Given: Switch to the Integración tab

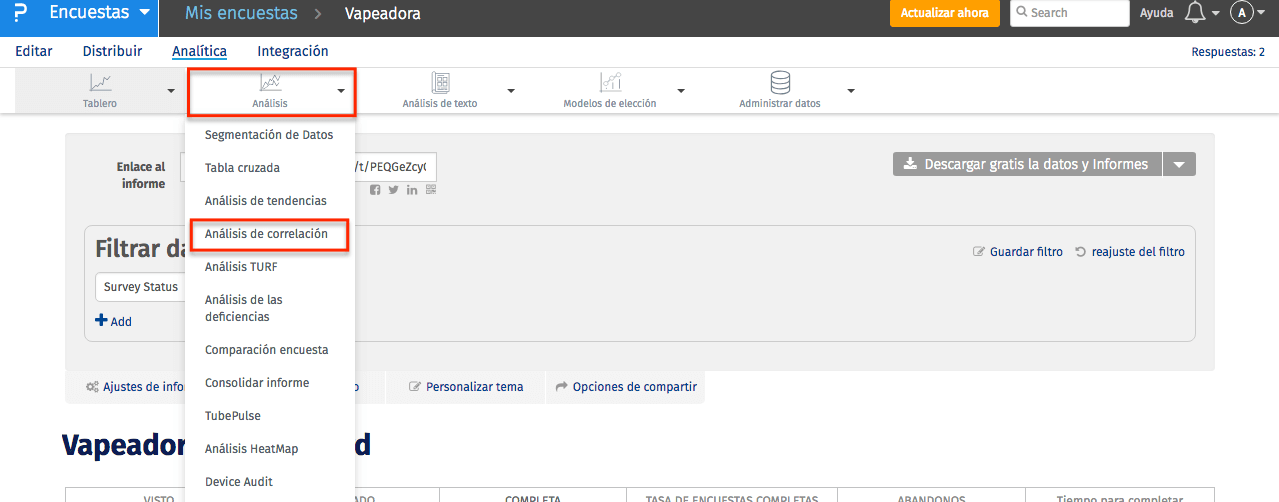Looking at the screenshot, I should tap(293, 51).
